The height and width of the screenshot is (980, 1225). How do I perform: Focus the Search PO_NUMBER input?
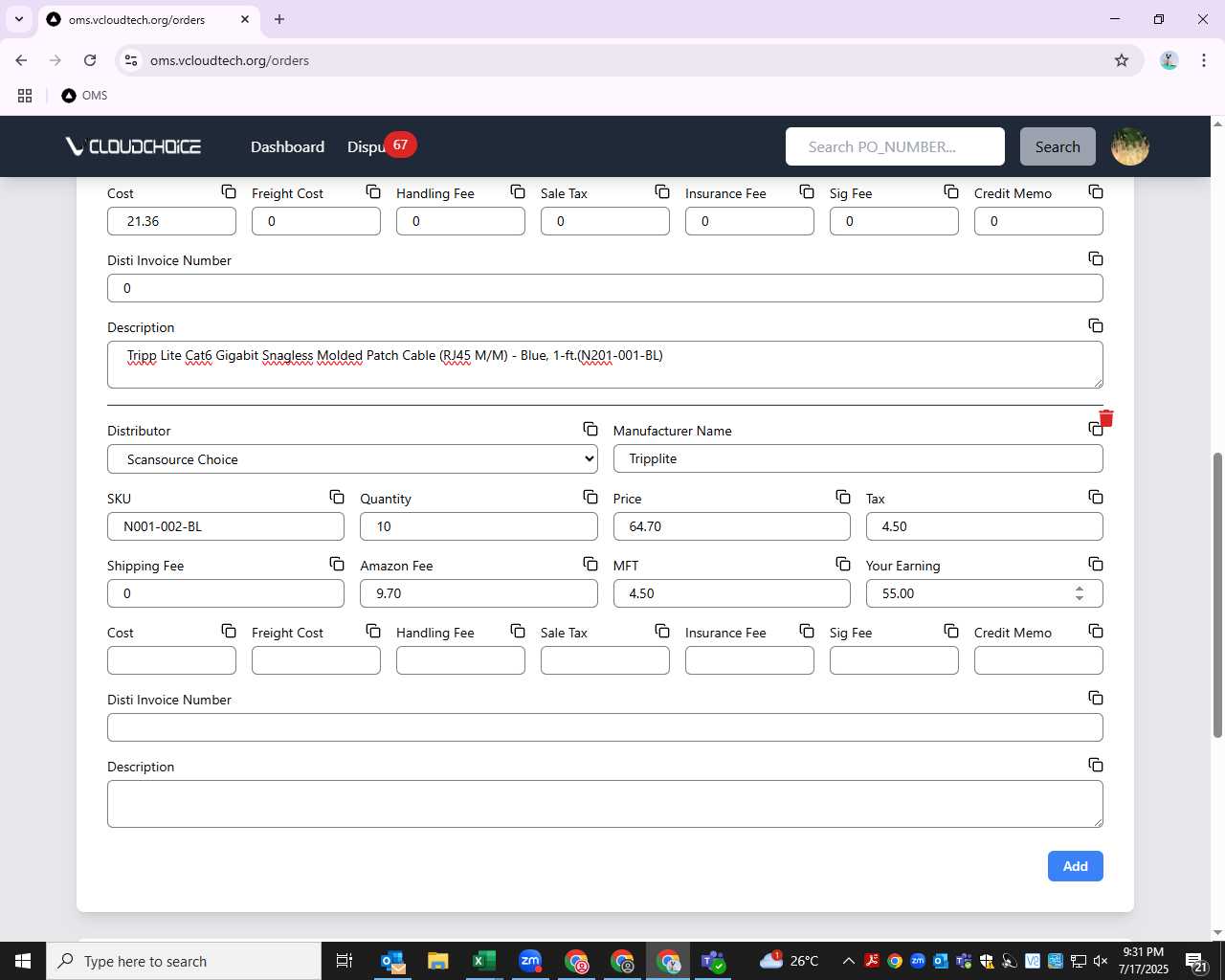(x=895, y=146)
